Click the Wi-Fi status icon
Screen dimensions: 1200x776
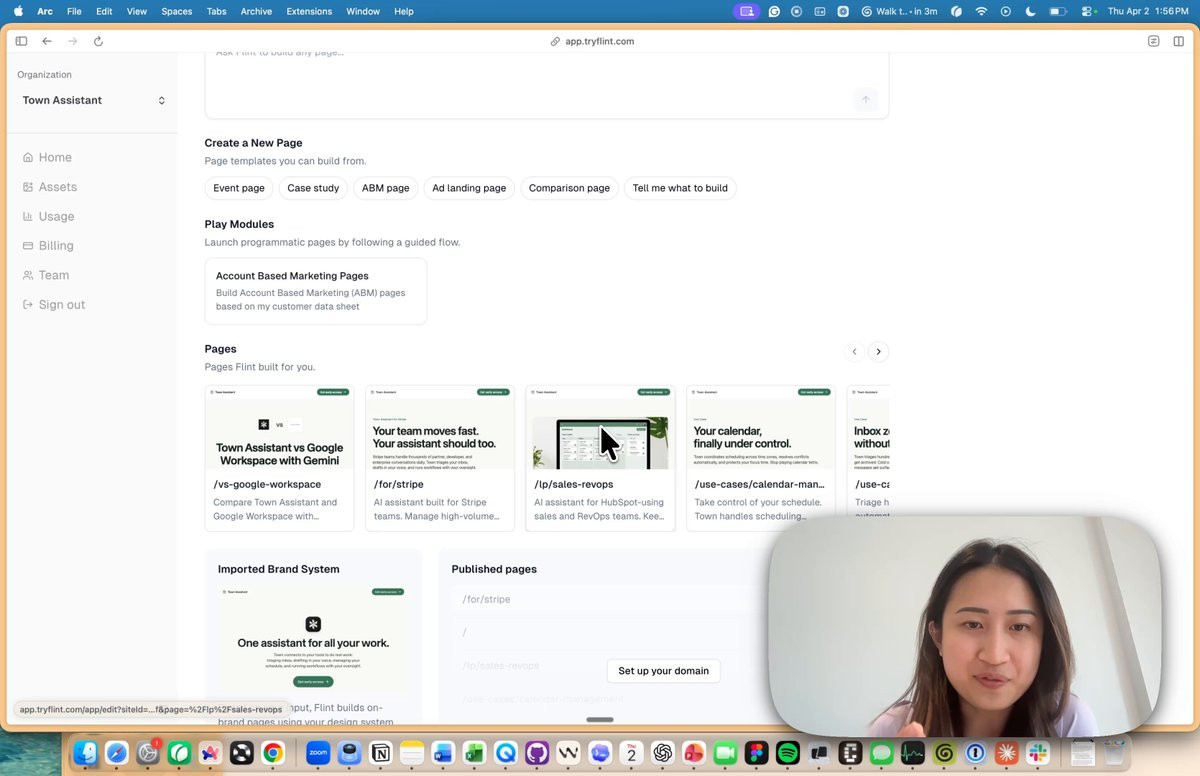(981, 11)
